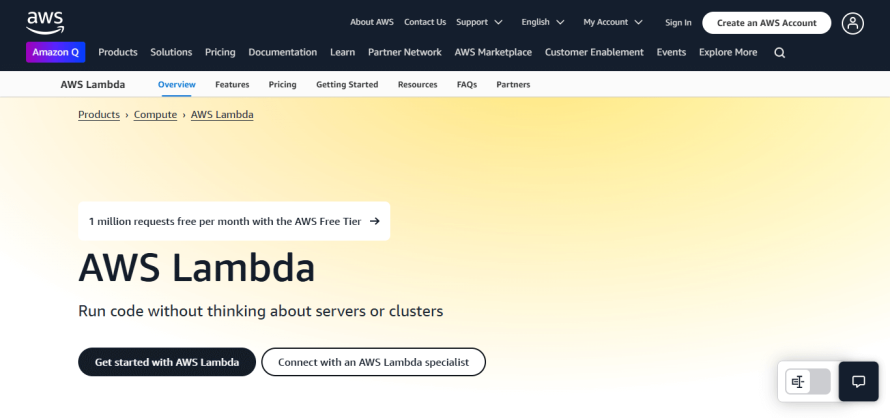The width and height of the screenshot is (890, 418).
Task: Open the Solutions menu
Action: coord(171,52)
